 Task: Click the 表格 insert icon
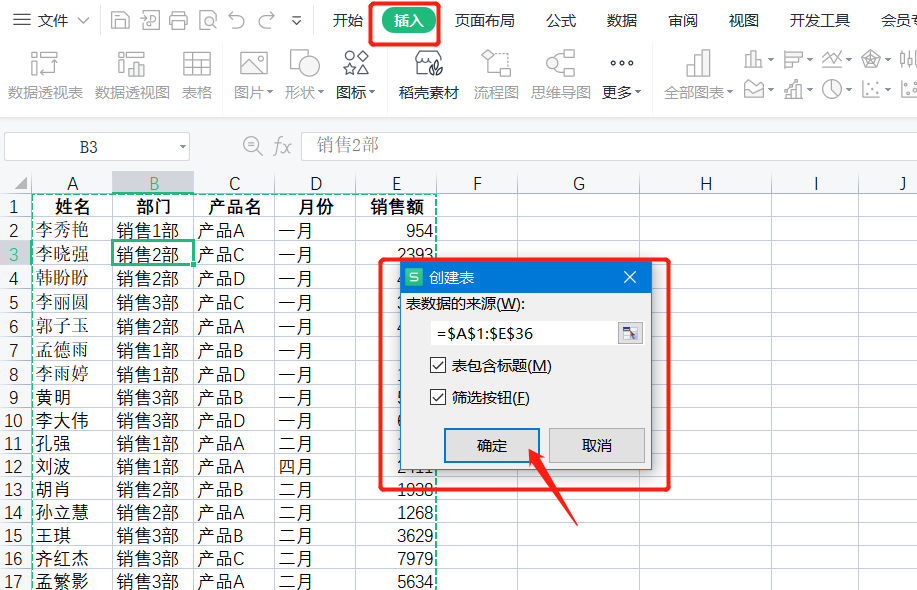[196, 75]
